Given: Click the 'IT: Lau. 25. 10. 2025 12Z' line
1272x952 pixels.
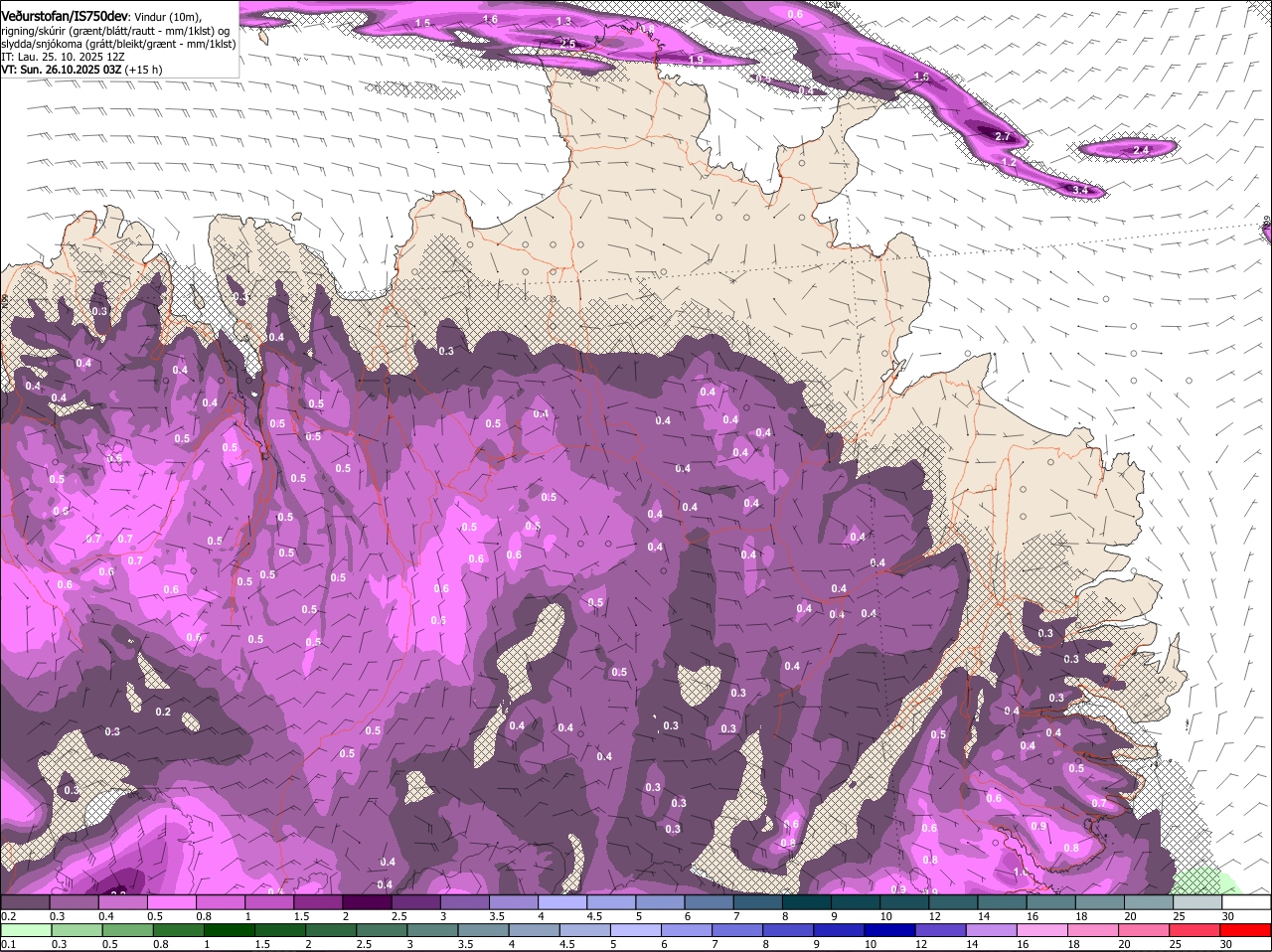Looking at the screenshot, I should [62, 57].
